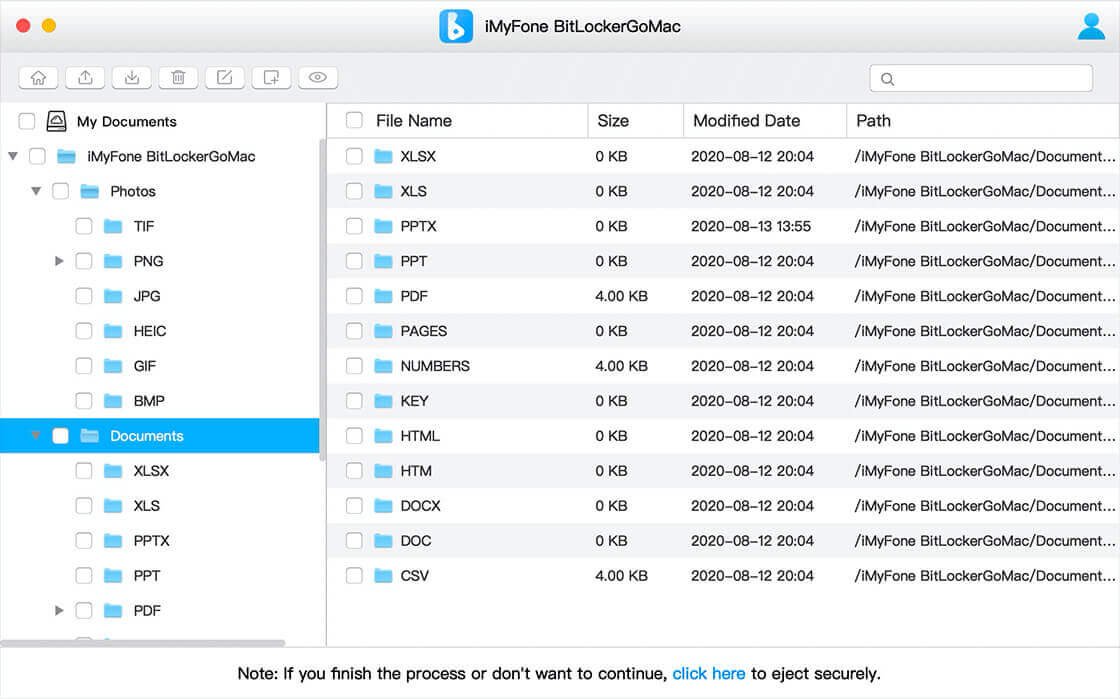Select iMyFone BitLockerGoMac in the sidebar tree
This screenshot has width=1120, height=699.
pos(171,156)
